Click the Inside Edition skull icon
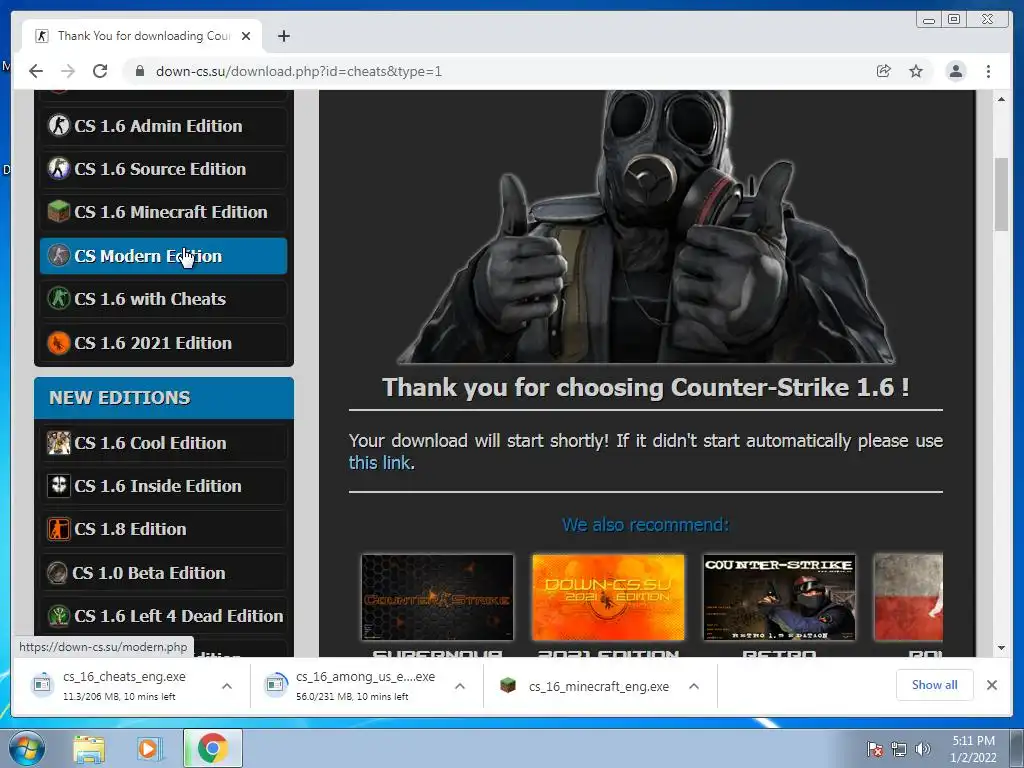Image resolution: width=1024 pixels, height=768 pixels. coord(59,485)
